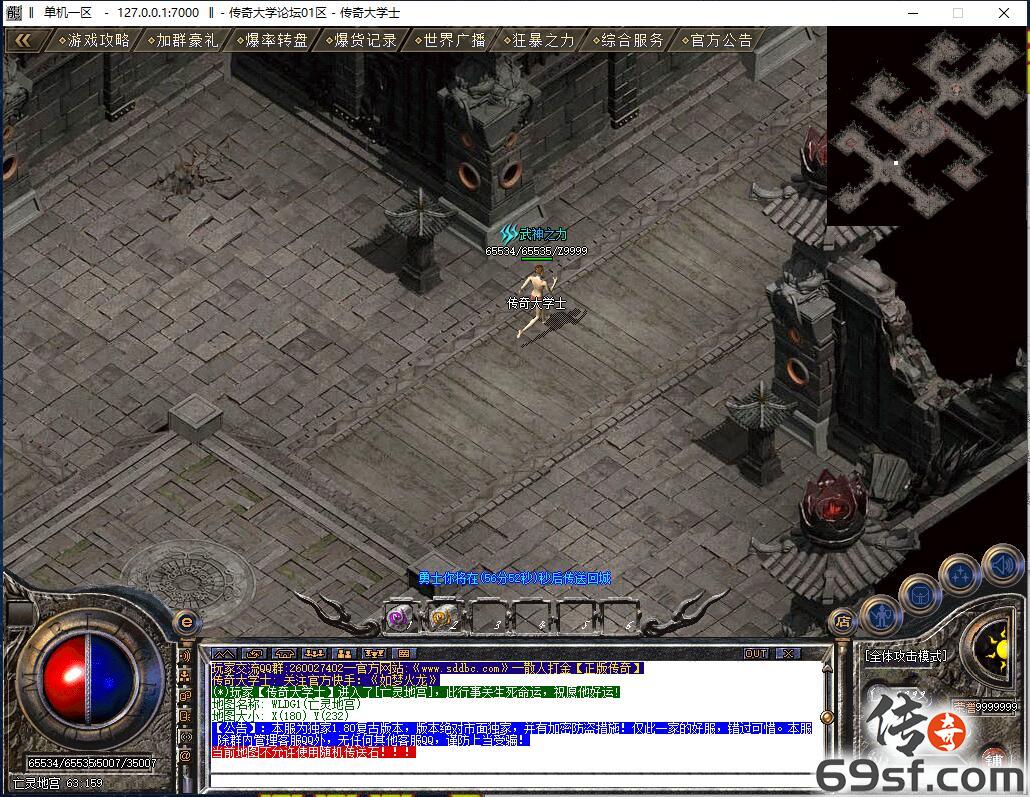Toggle the sound speaker round icon

[x=1002, y=564]
